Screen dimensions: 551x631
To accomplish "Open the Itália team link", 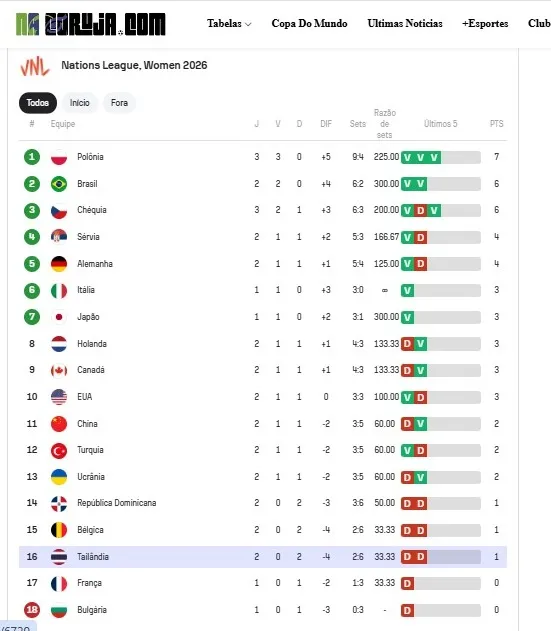I will (86, 290).
